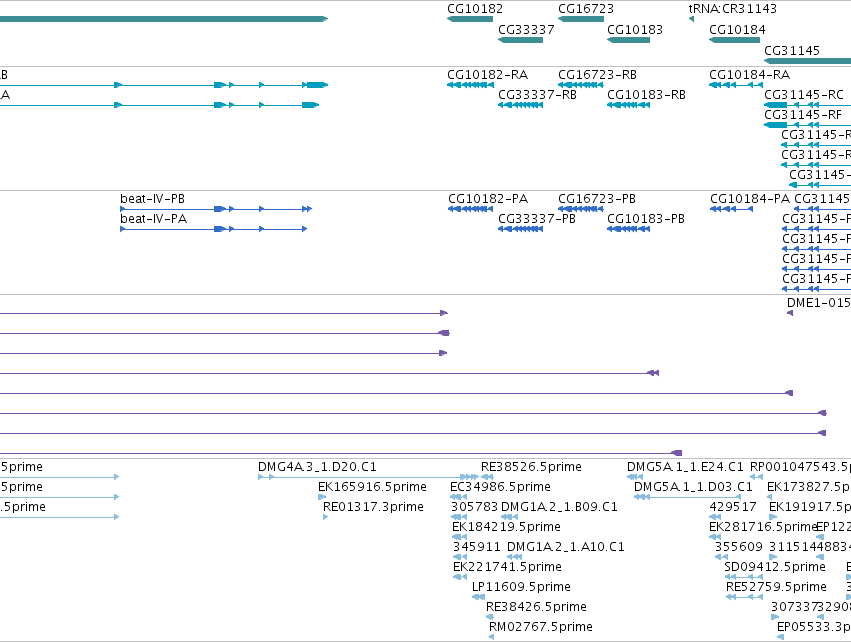Viewport: 851px width, 642px height.
Task: Click the RE38426.5prime EST label
Action: pyautogui.click(x=536, y=607)
